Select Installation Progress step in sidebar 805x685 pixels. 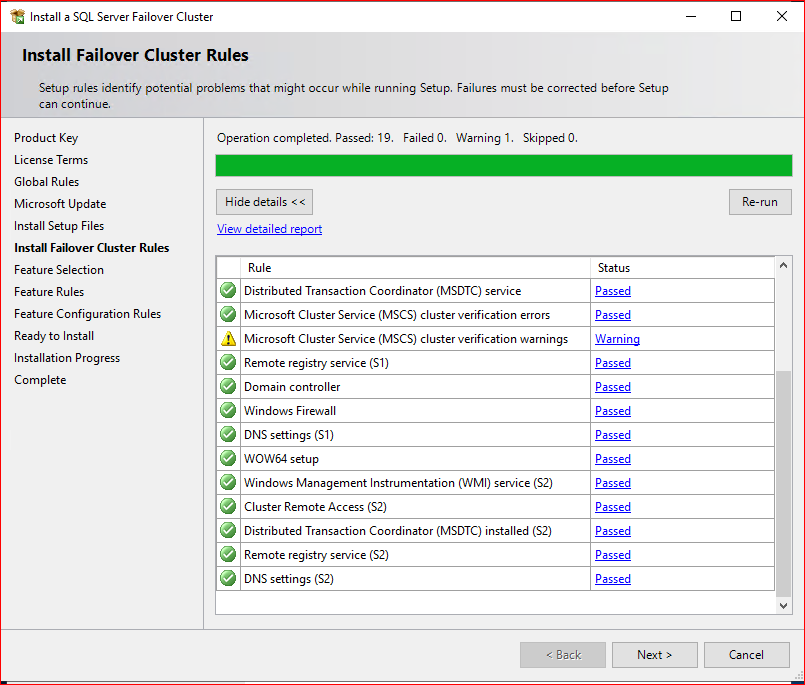(67, 358)
